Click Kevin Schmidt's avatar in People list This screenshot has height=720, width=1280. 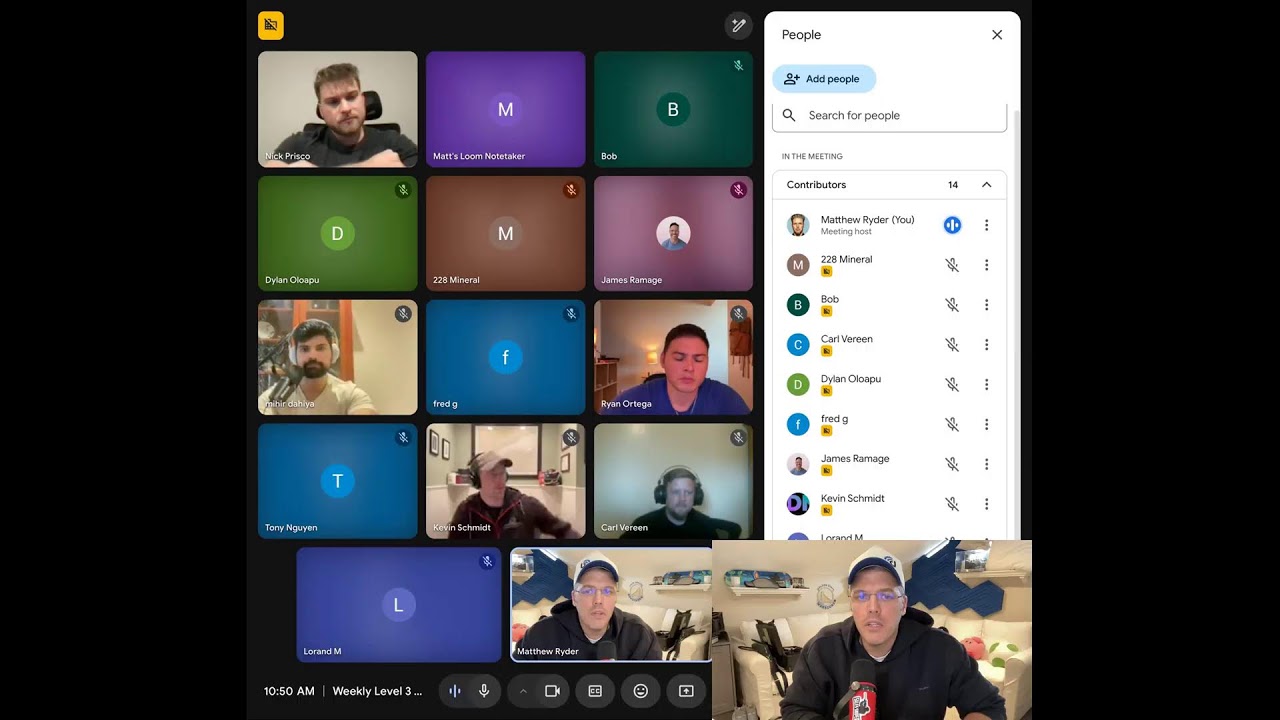click(x=798, y=504)
